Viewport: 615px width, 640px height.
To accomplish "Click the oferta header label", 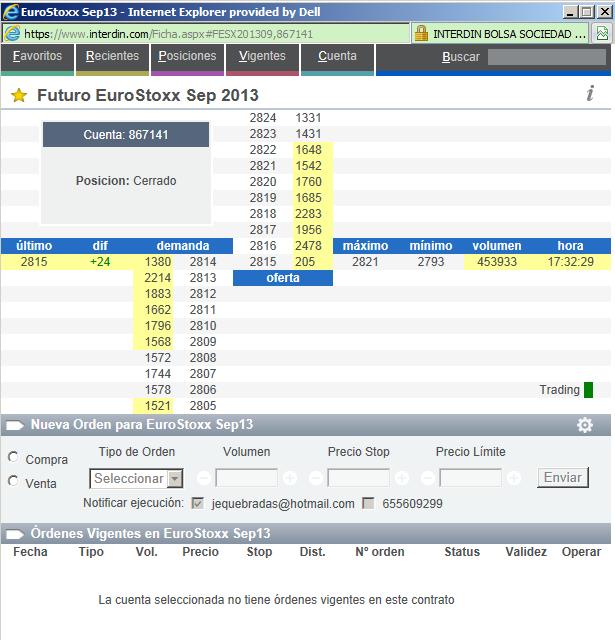I will pyautogui.click(x=283, y=278).
